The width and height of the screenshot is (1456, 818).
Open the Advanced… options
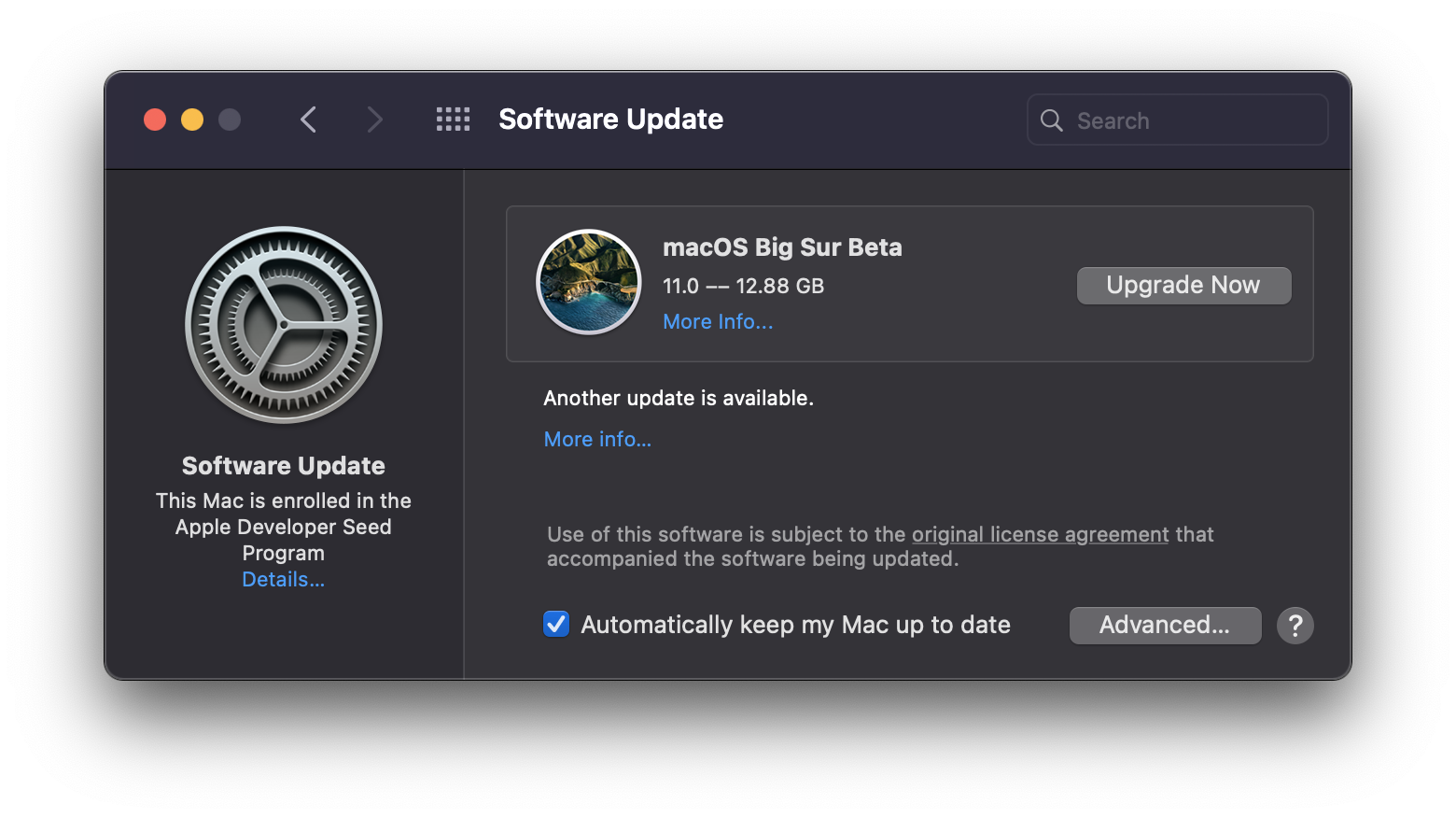pyautogui.click(x=1165, y=626)
